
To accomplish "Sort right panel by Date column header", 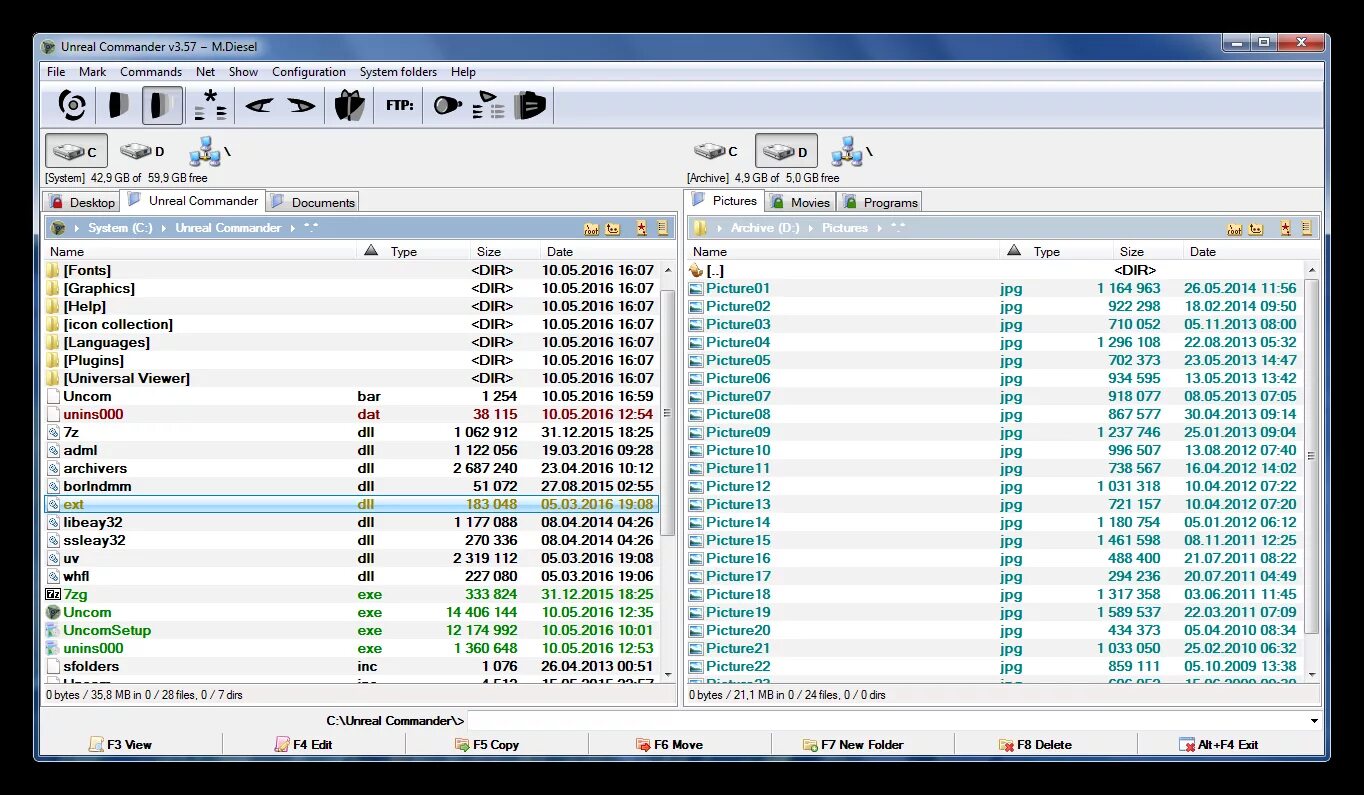I will click(x=1252, y=252).
